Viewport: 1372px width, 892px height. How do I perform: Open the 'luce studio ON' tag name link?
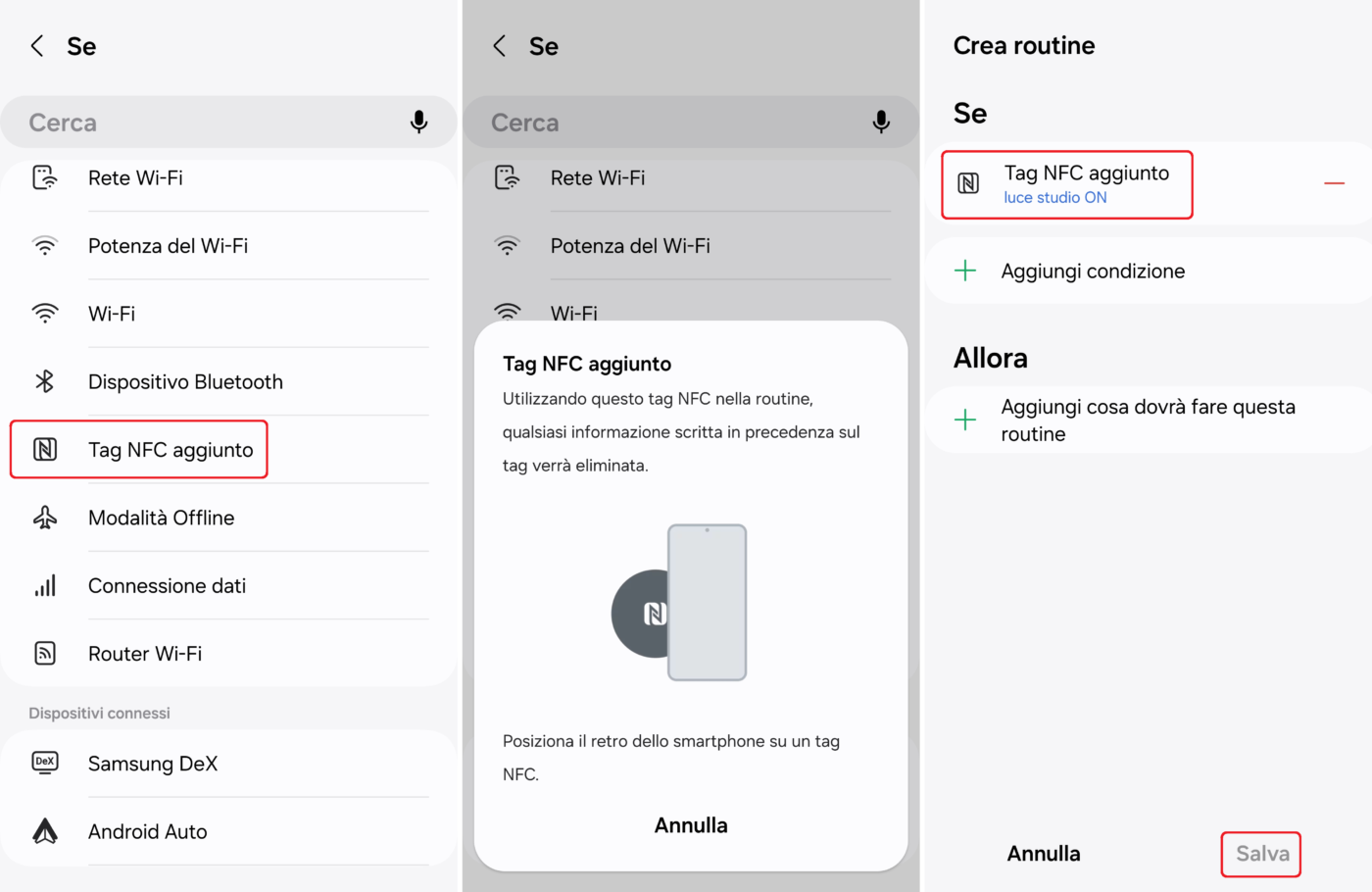point(1054,198)
